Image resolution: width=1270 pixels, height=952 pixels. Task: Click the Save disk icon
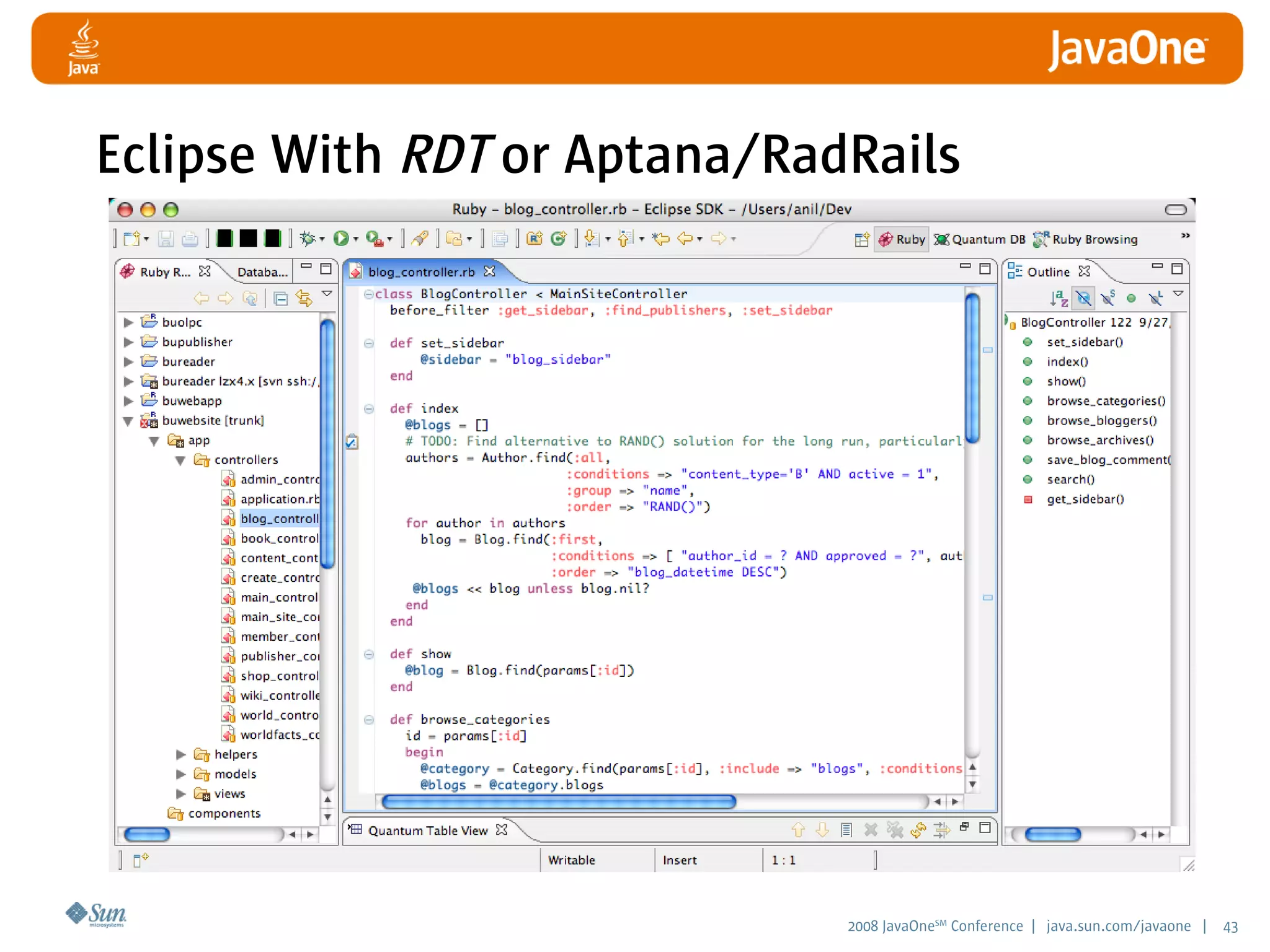pyautogui.click(x=166, y=239)
